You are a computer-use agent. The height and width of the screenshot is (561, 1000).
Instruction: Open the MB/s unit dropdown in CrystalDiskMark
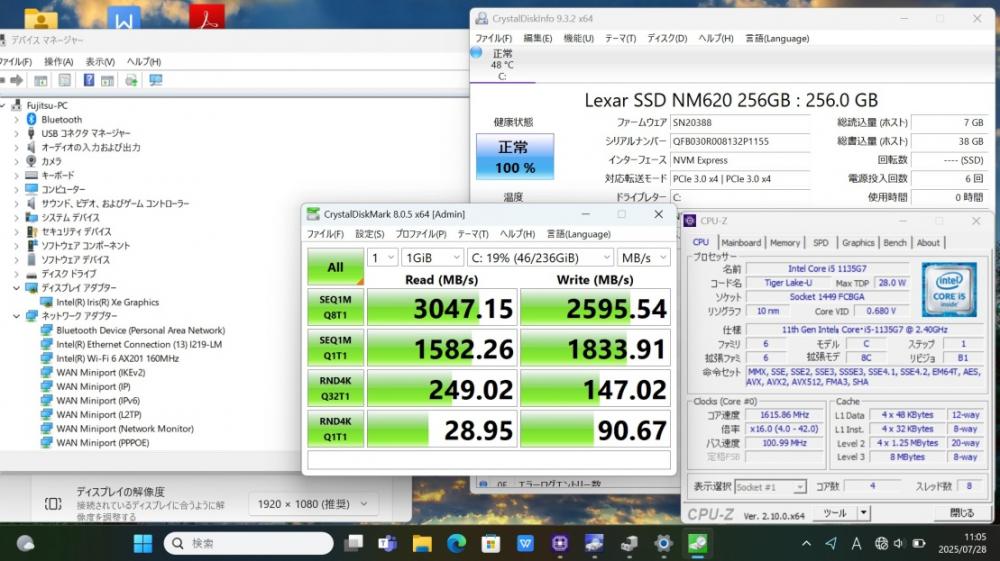click(643, 258)
